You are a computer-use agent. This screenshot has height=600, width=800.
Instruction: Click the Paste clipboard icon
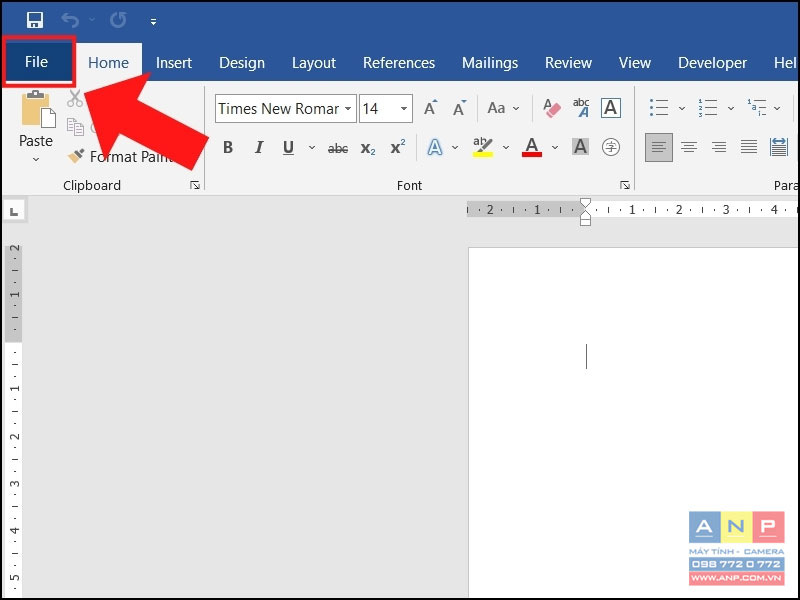(37, 109)
